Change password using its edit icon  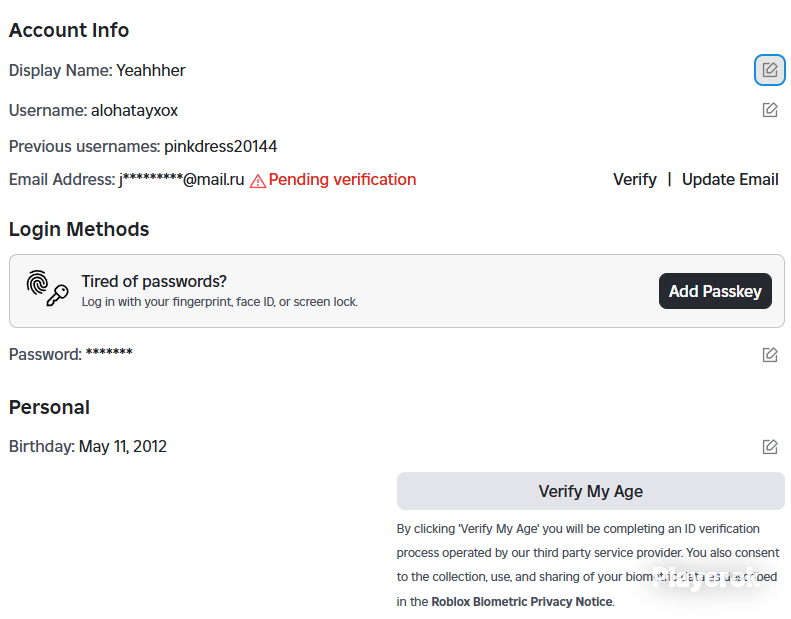pyautogui.click(x=769, y=355)
